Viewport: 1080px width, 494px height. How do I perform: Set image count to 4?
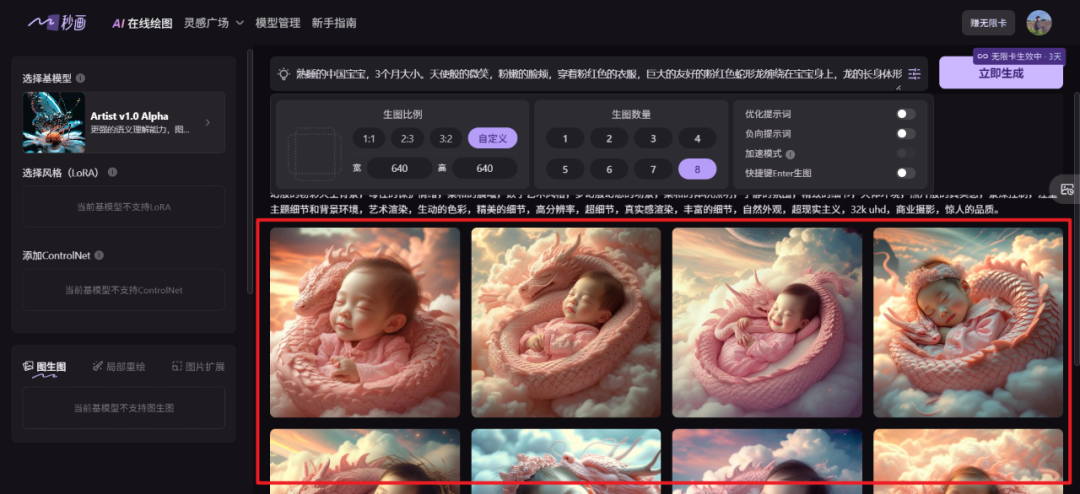click(697, 139)
